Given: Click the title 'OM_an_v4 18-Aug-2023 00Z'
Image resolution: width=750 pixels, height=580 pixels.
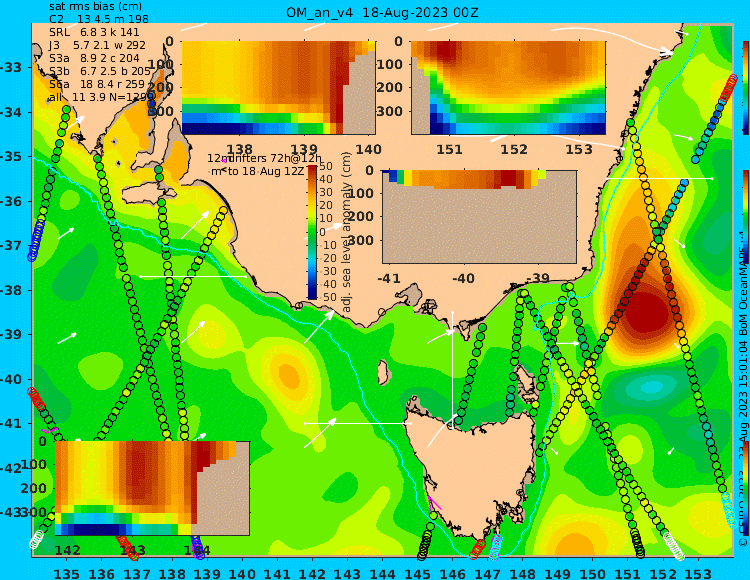Looking at the screenshot, I should [382, 13].
